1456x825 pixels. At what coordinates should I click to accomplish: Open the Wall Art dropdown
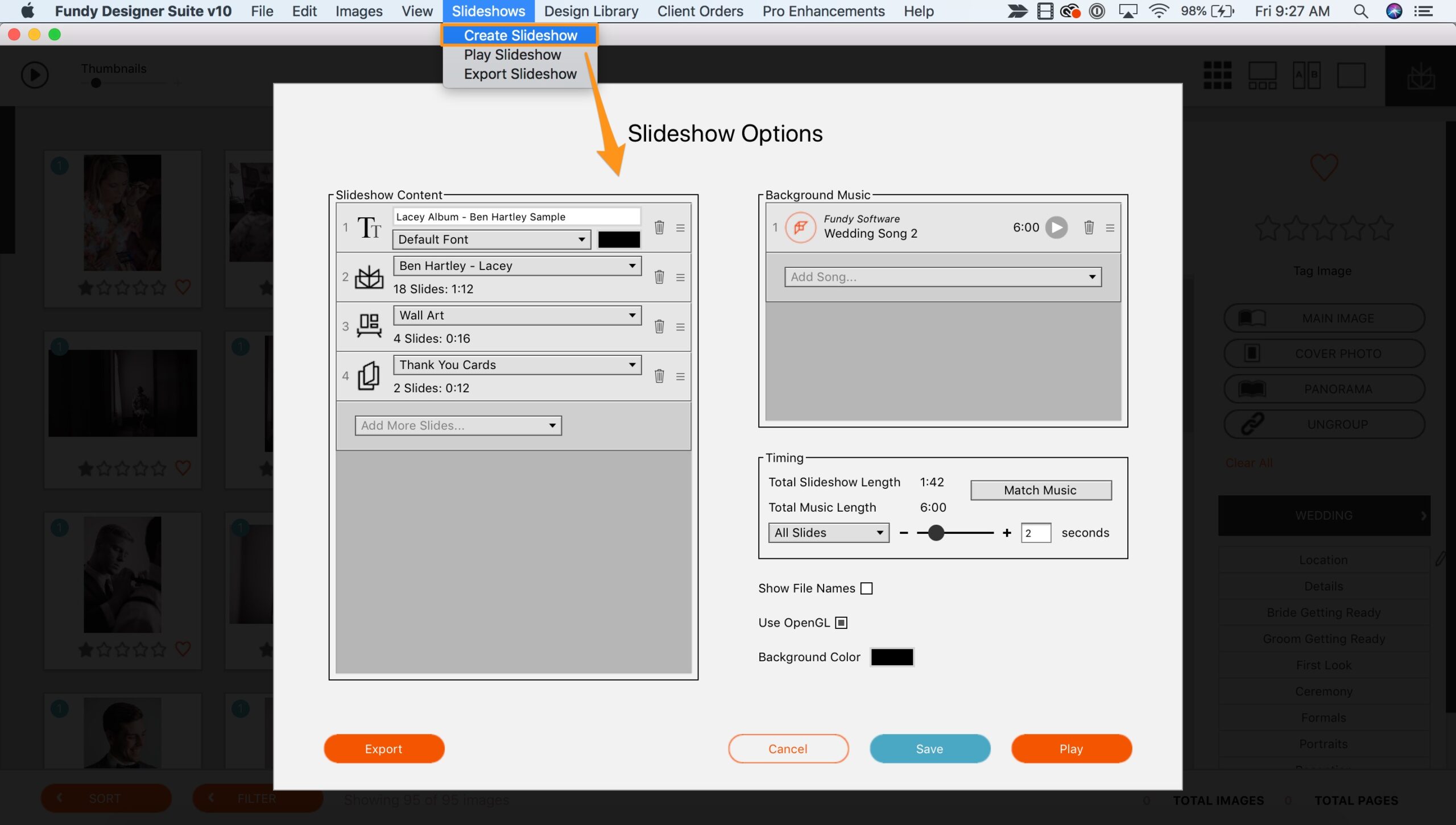coord(517,315)
